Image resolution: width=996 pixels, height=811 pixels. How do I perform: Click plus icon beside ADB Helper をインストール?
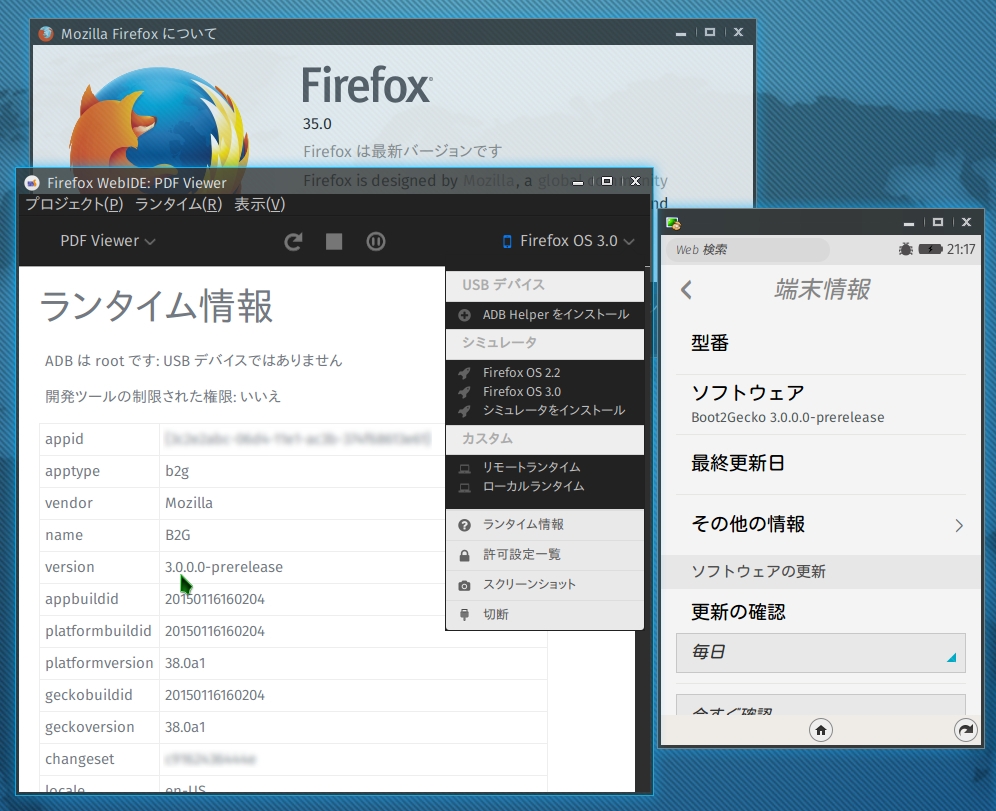[464, 315]
